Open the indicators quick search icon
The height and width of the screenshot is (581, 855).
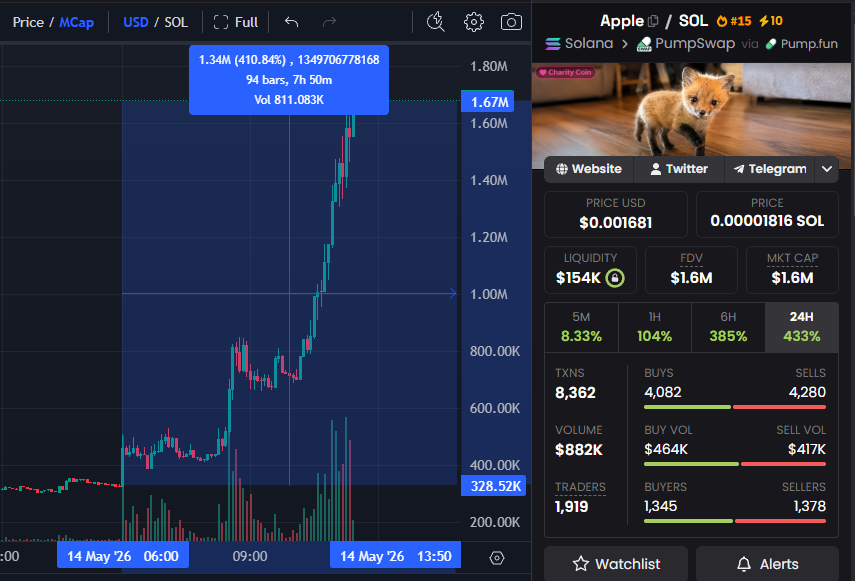[435, 22]
